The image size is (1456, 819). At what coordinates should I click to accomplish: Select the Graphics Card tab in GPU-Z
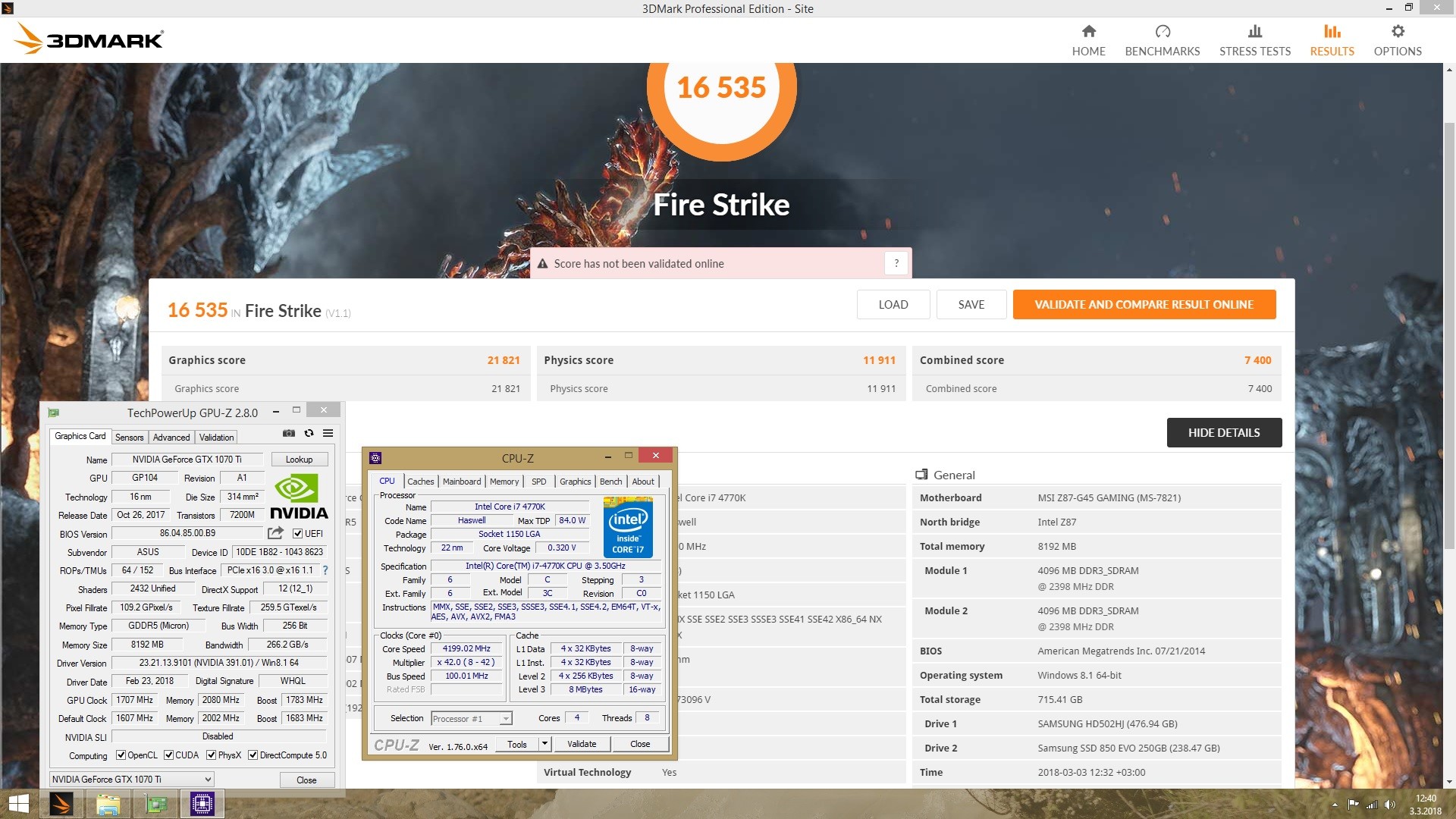[80, 436]
